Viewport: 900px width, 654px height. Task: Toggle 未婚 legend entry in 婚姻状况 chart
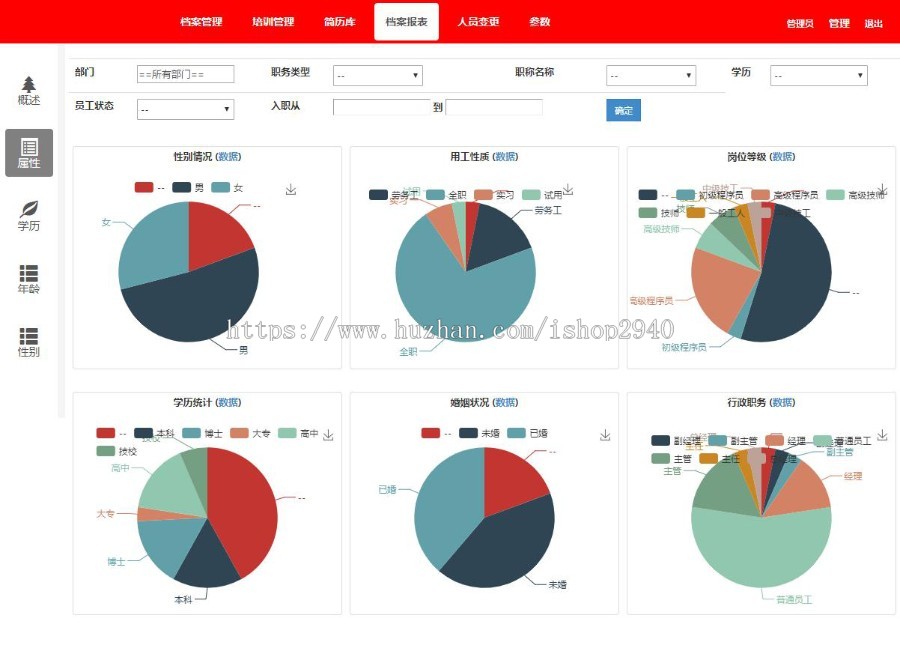(x=479, y=433)
